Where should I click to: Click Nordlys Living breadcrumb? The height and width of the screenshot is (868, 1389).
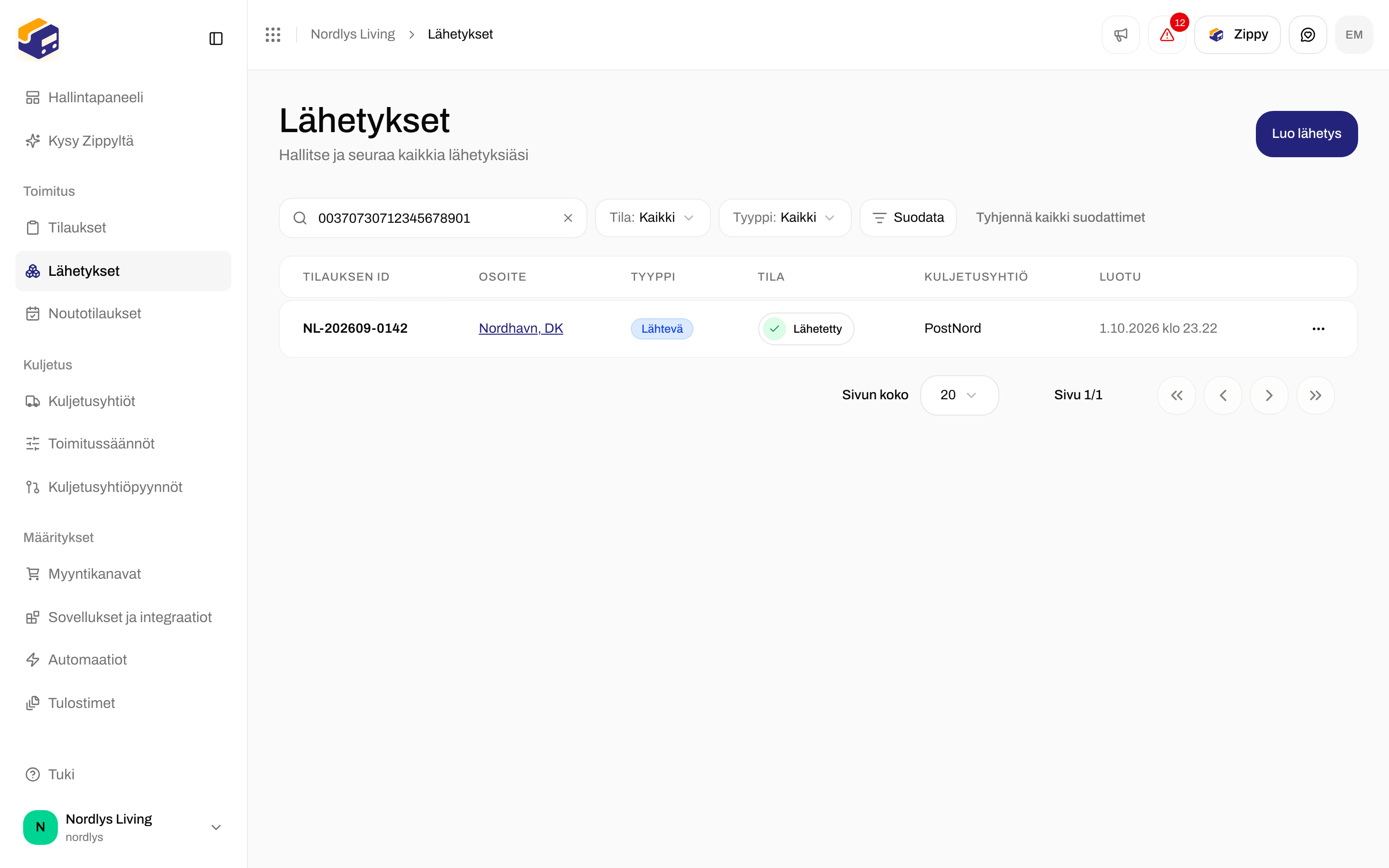point(353,34)
